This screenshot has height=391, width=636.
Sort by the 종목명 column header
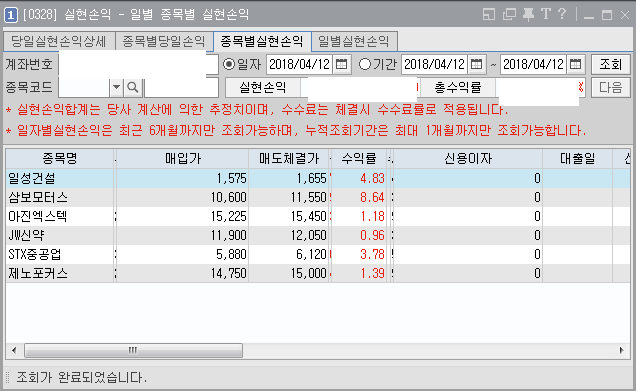[60, 159]
